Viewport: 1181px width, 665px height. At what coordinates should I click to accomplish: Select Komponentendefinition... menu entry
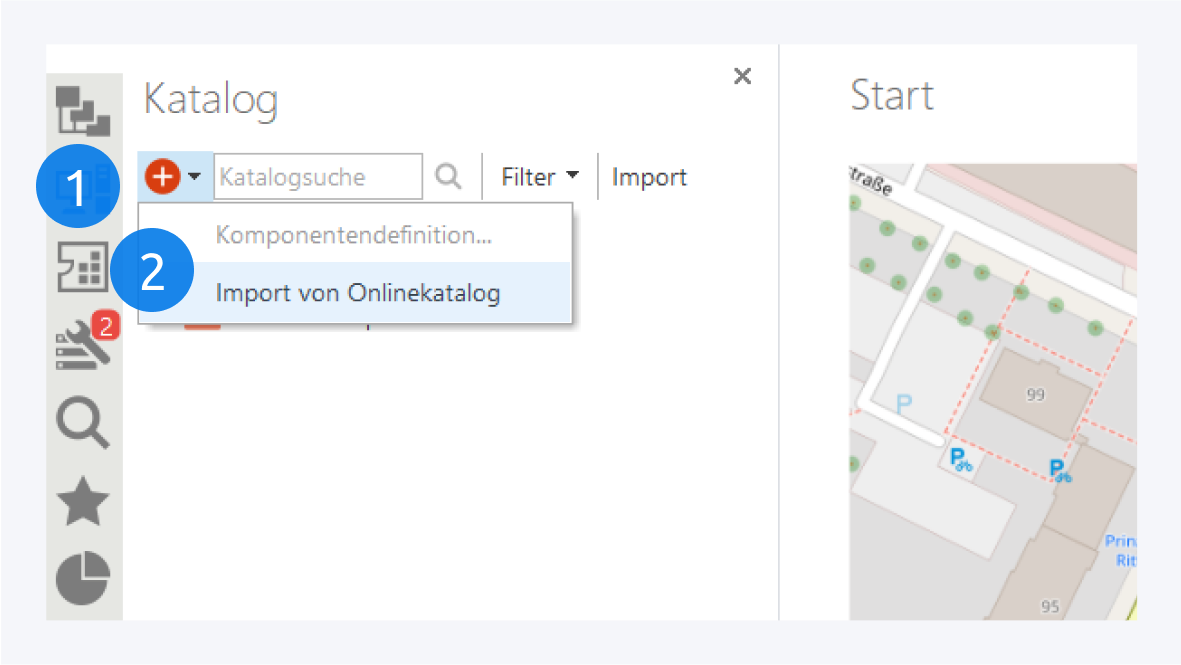click(x=355, y=236)
